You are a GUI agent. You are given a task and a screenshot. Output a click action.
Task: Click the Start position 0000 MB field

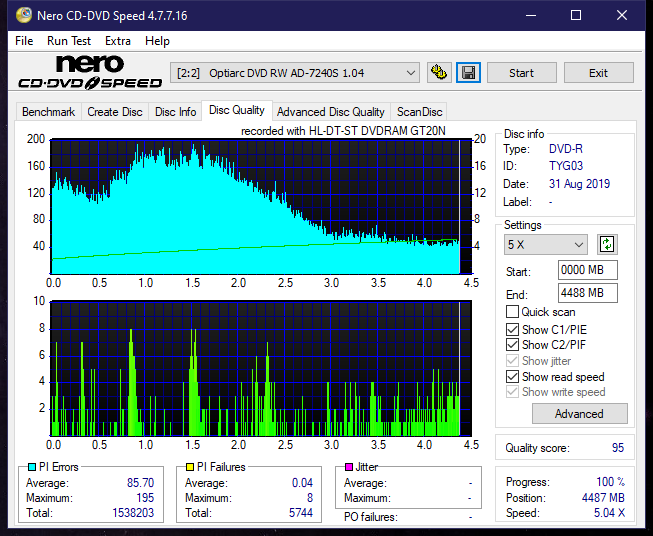pos(587,270)
